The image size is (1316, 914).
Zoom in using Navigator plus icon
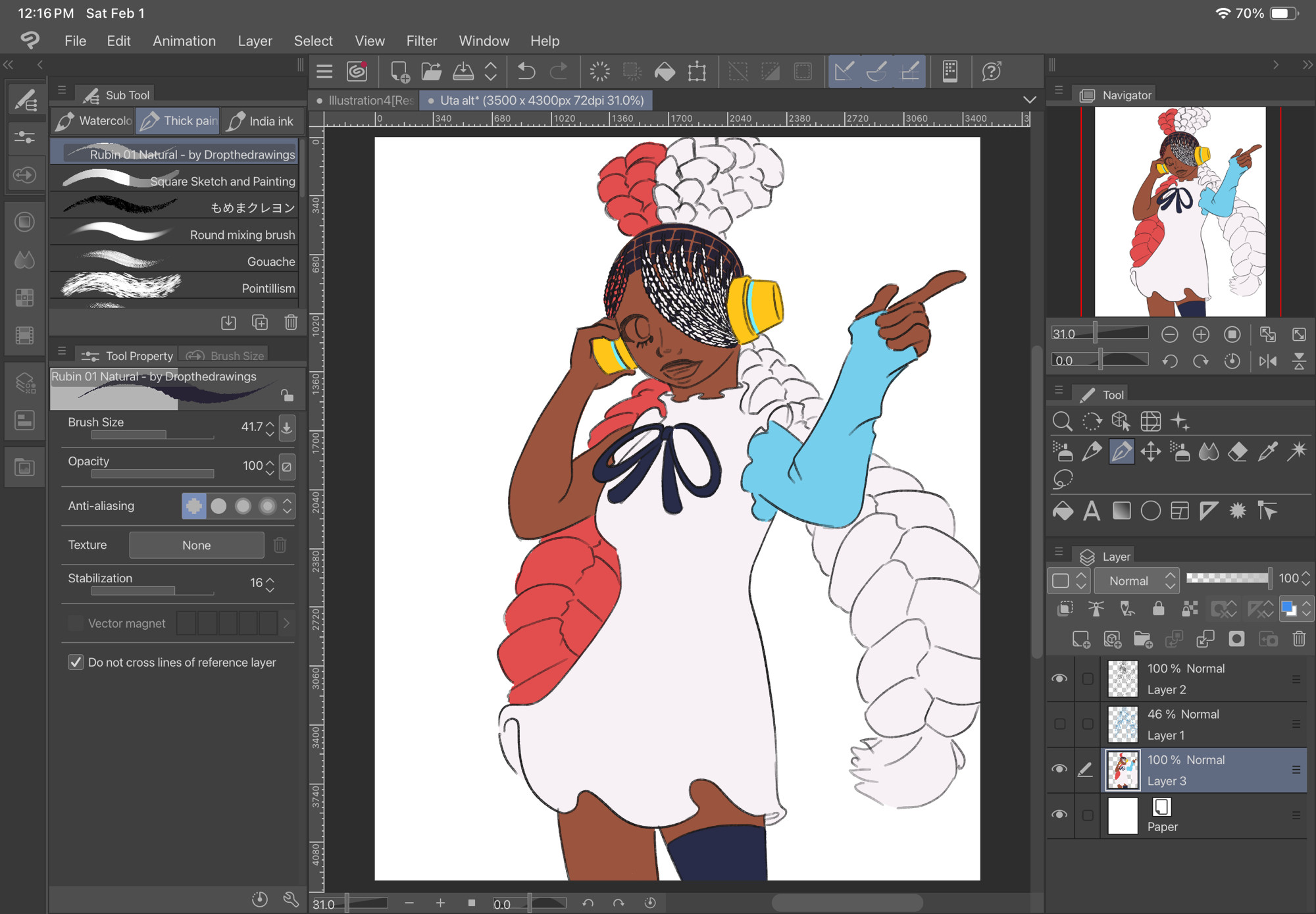coord(1201,334)
